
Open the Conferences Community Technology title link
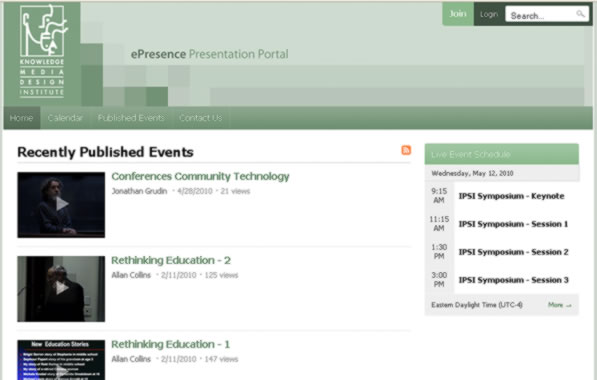click(200, 176)
